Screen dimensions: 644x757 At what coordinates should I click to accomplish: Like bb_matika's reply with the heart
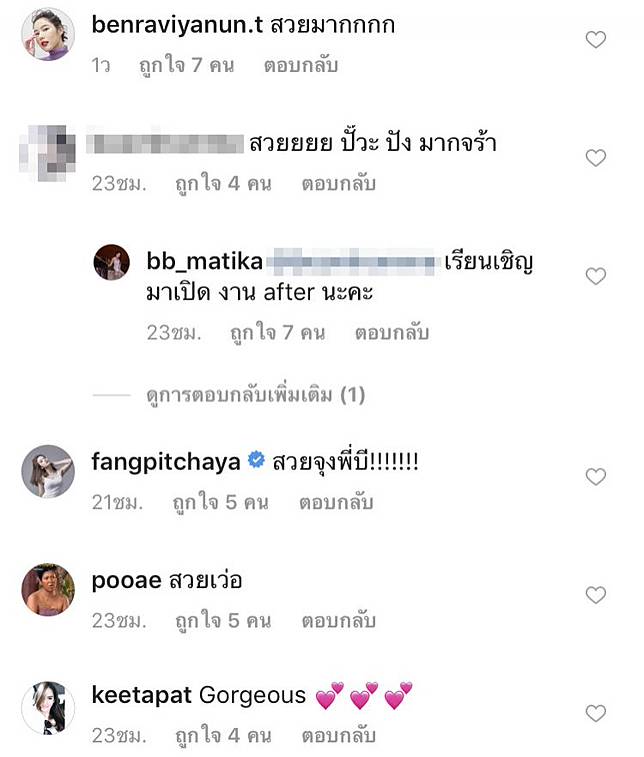(595, 276)
